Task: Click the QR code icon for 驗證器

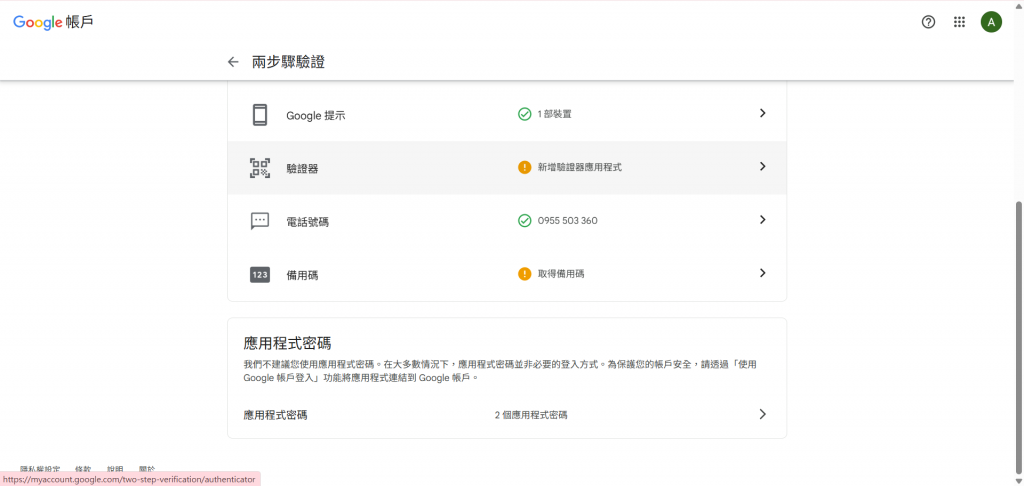Action: [x=260, y=168]
